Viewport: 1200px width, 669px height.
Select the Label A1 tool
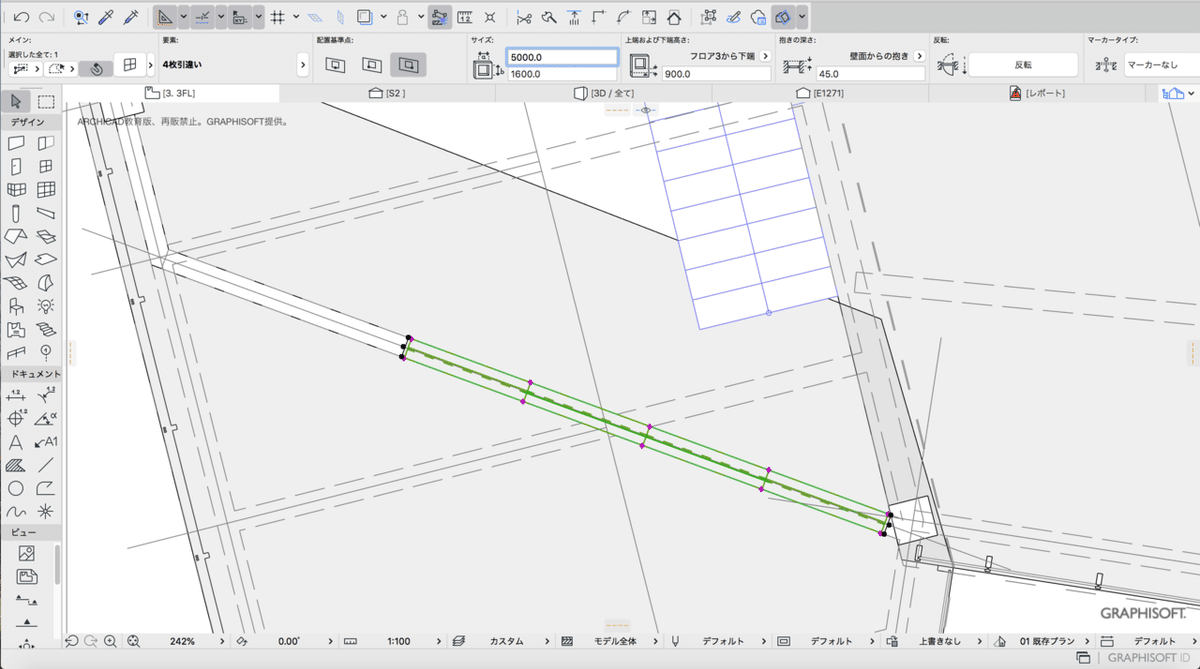(x=45, y=442)
